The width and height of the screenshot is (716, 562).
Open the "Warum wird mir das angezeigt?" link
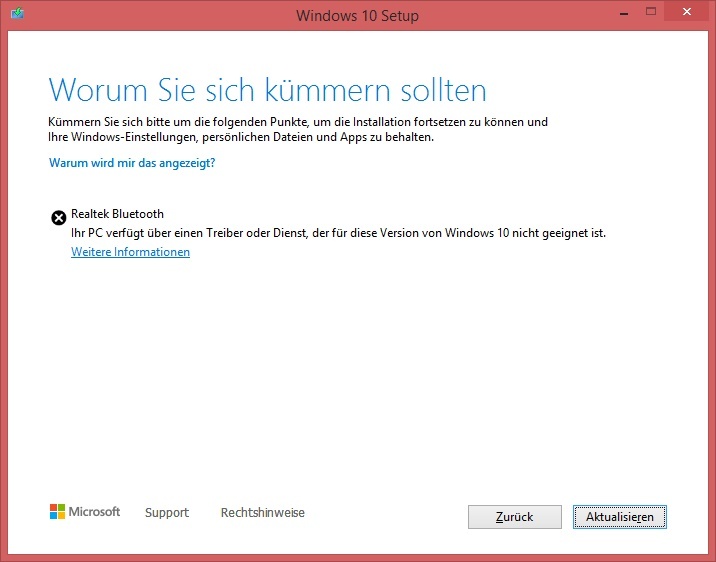132,163
